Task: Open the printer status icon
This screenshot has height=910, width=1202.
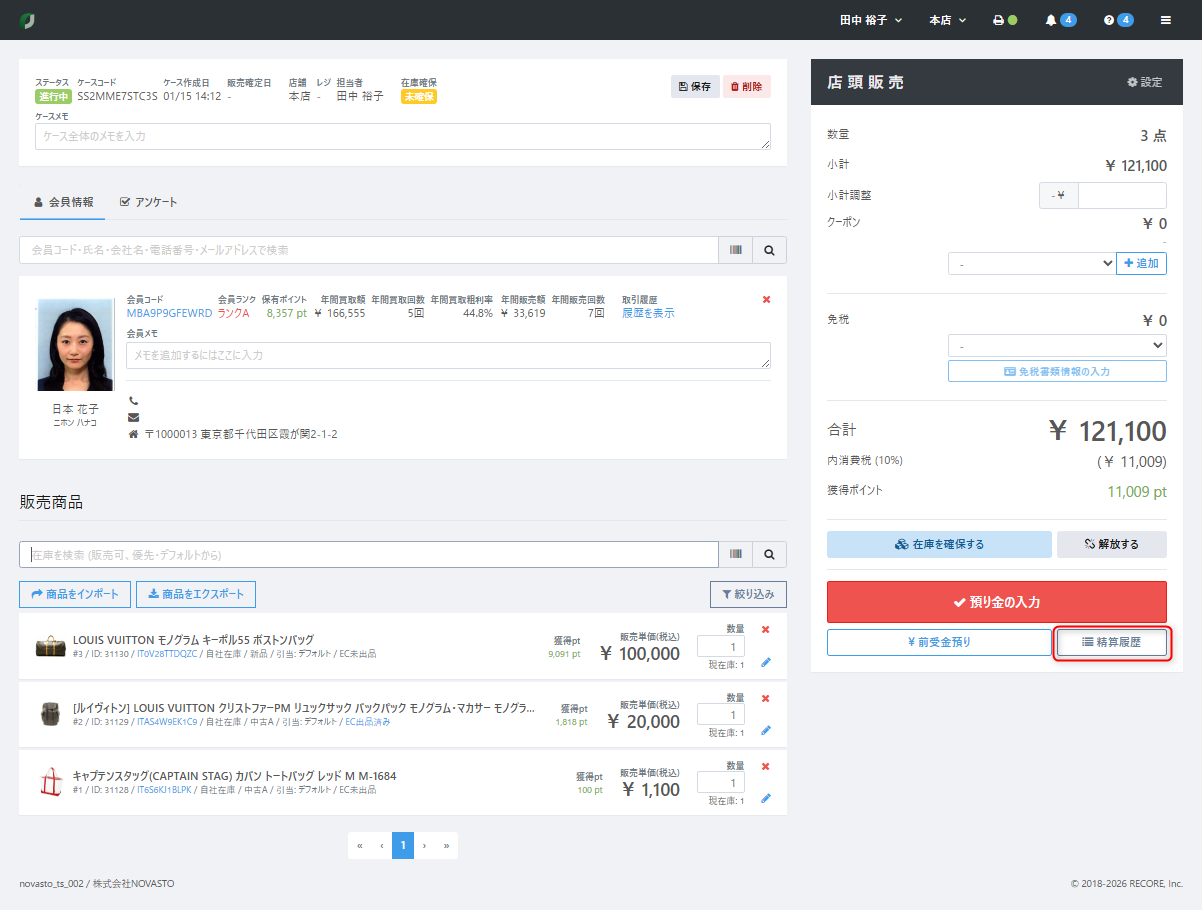Action: coord(1005,20)
